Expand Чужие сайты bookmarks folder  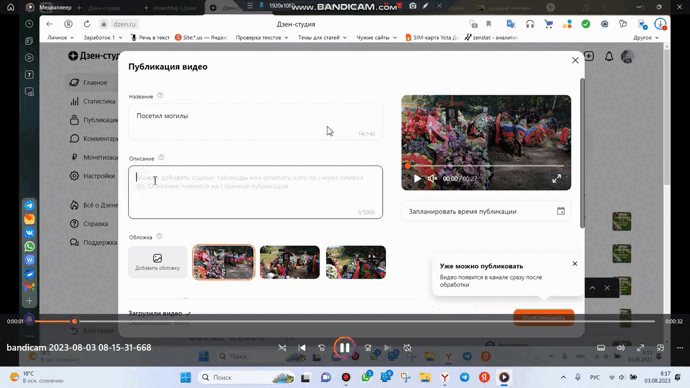(377, 37)
